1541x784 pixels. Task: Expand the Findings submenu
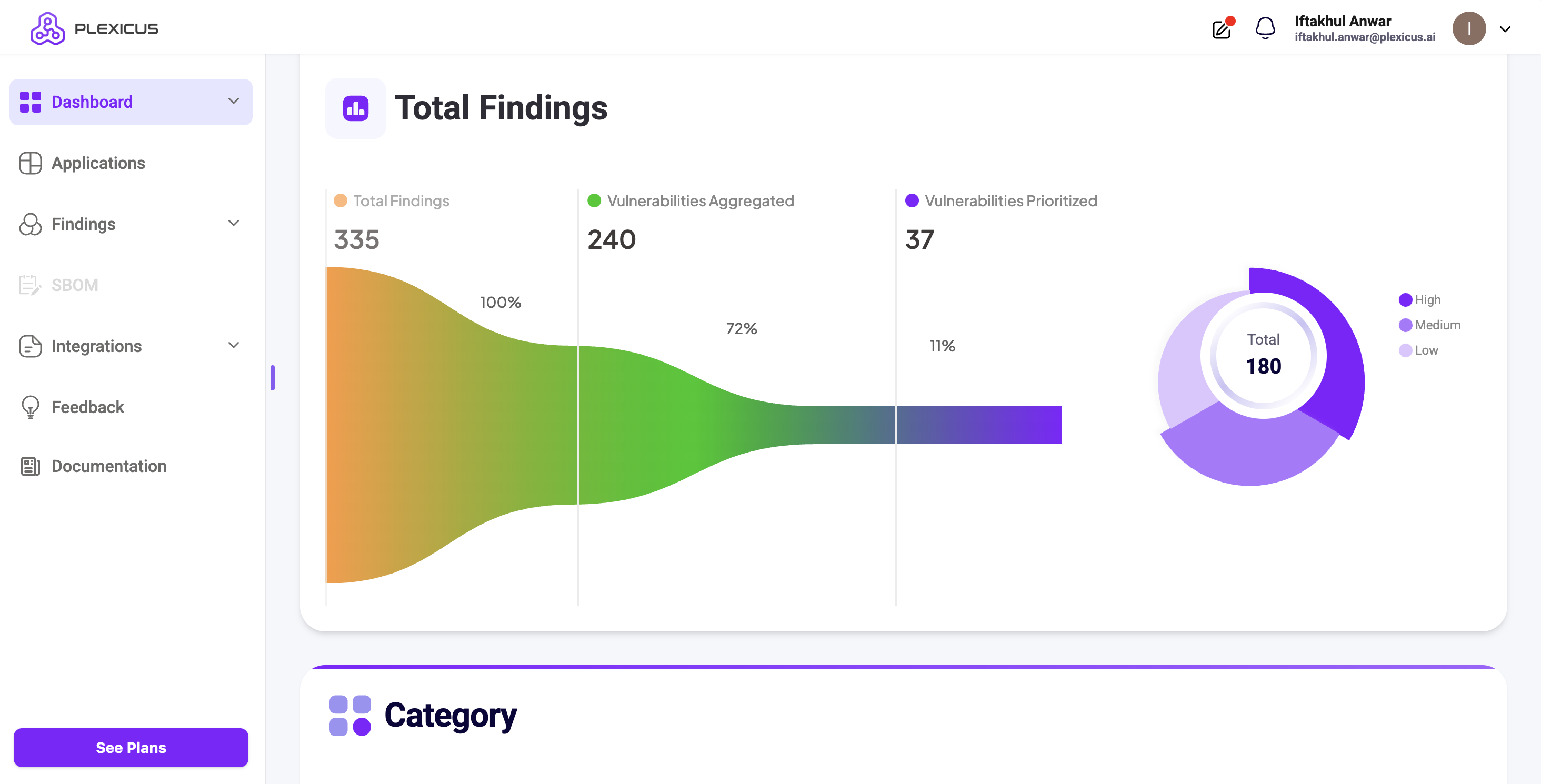tap(234, 223)
